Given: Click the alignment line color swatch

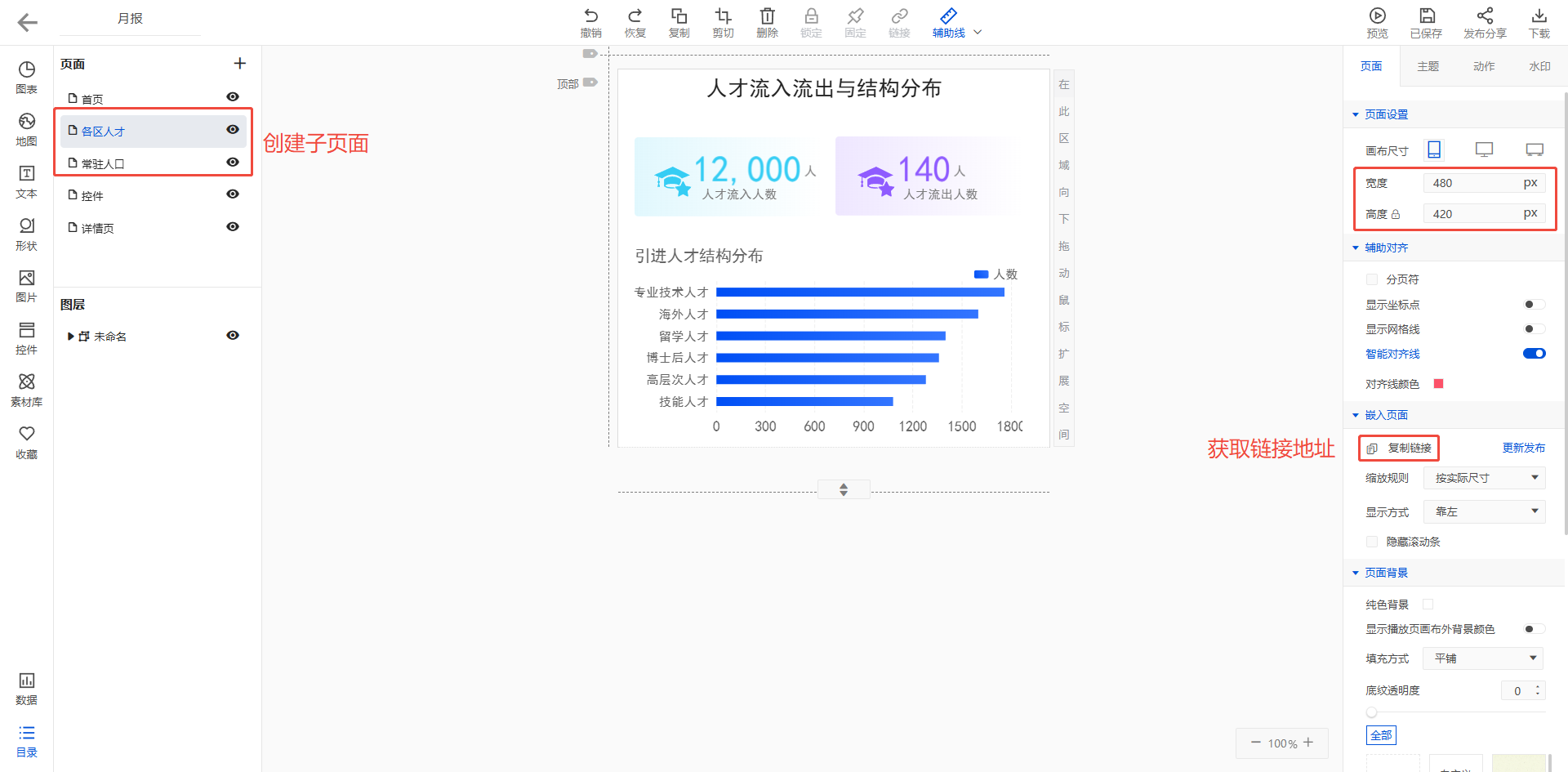Looking at the screenshot, I should coord(1438,384).
